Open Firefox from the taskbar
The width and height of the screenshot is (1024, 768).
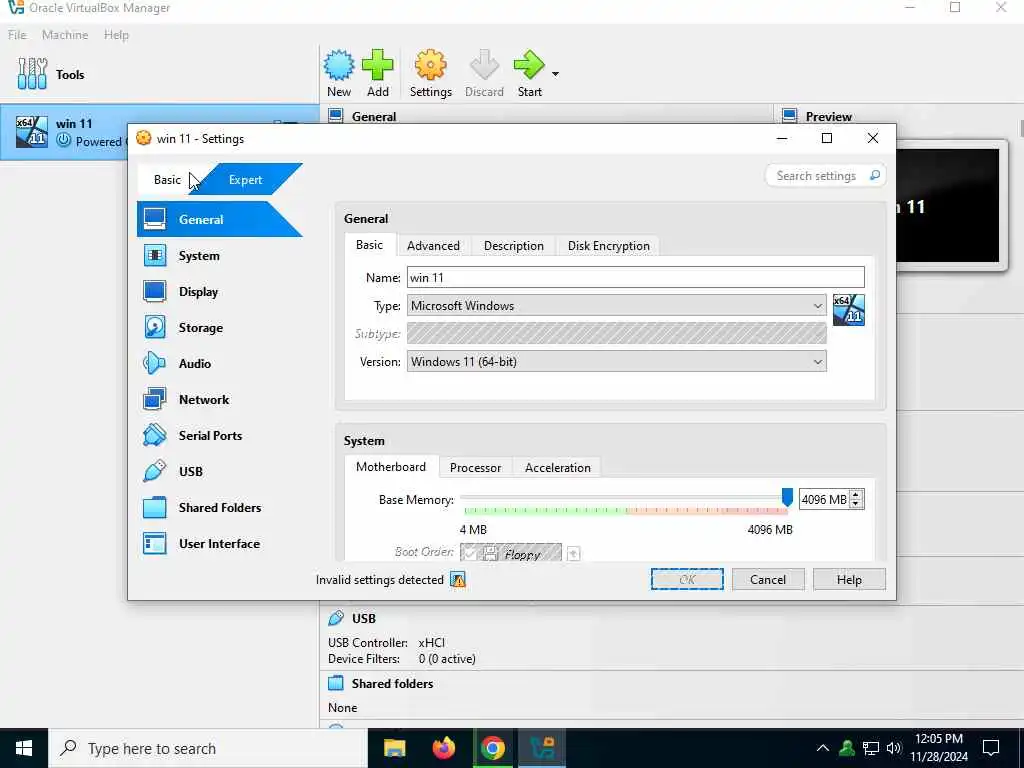tap(444, 748)
